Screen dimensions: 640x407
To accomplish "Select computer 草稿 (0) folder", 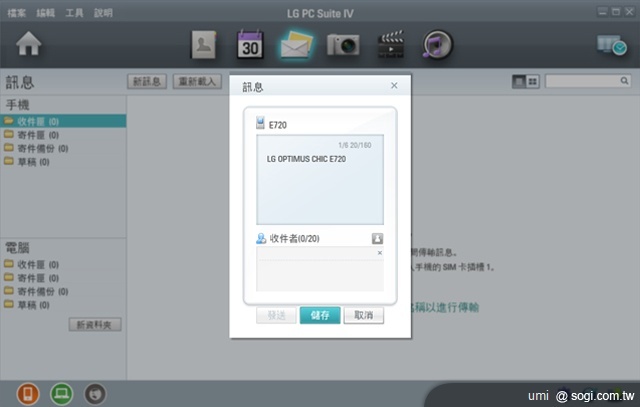I will click(63, 305).
